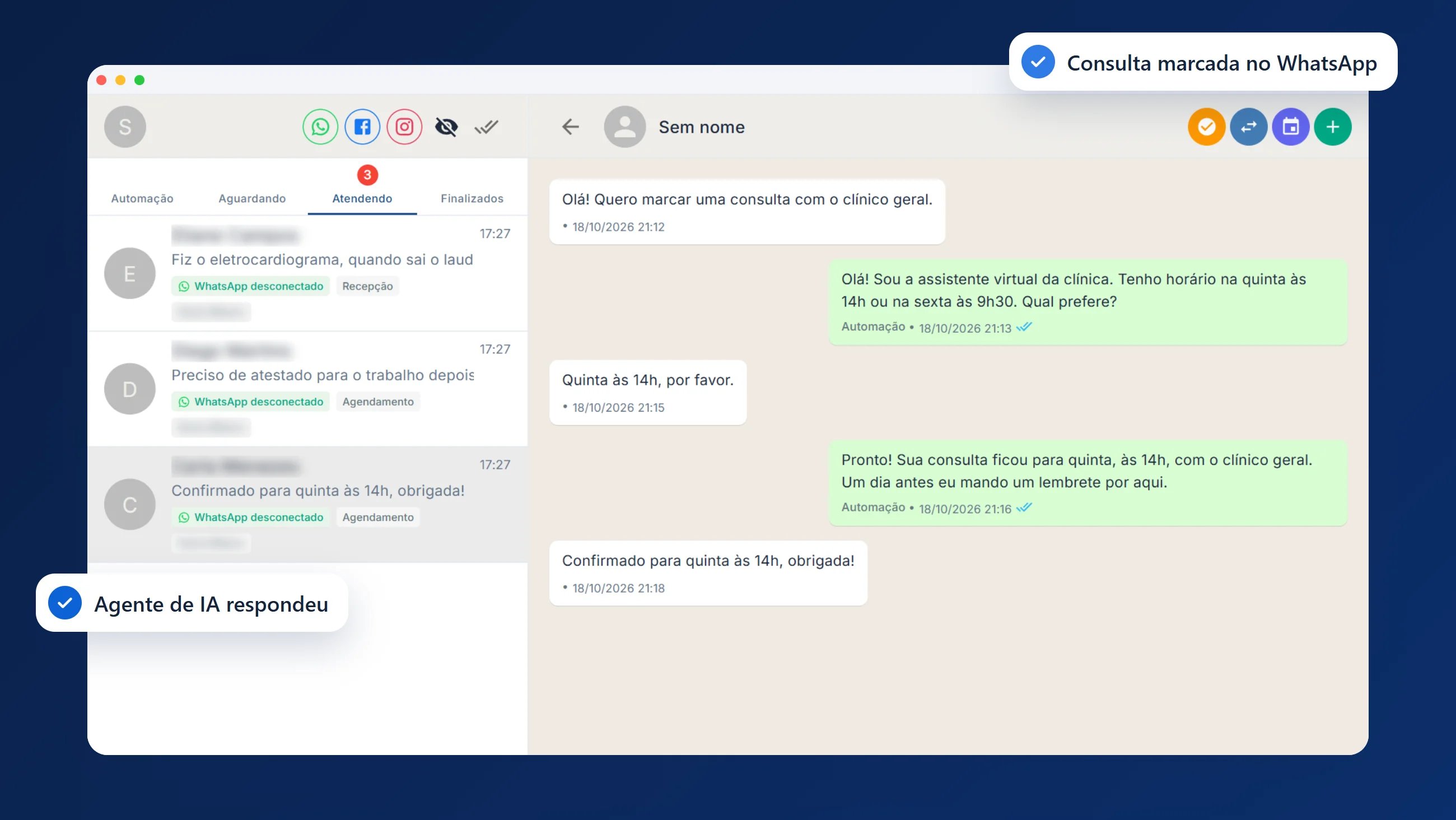Open the eletrocardiograma conversation

(308, 273)
